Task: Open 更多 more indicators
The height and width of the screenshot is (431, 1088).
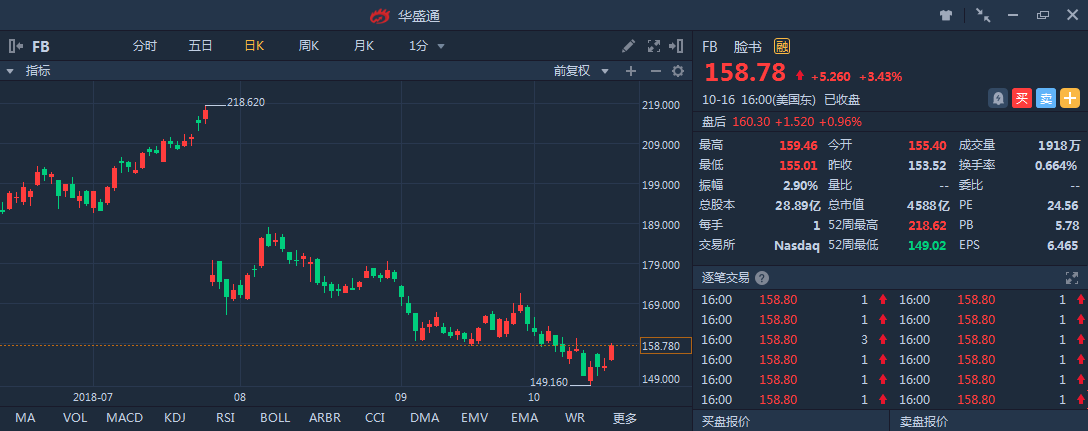Action: click(624, 418)
